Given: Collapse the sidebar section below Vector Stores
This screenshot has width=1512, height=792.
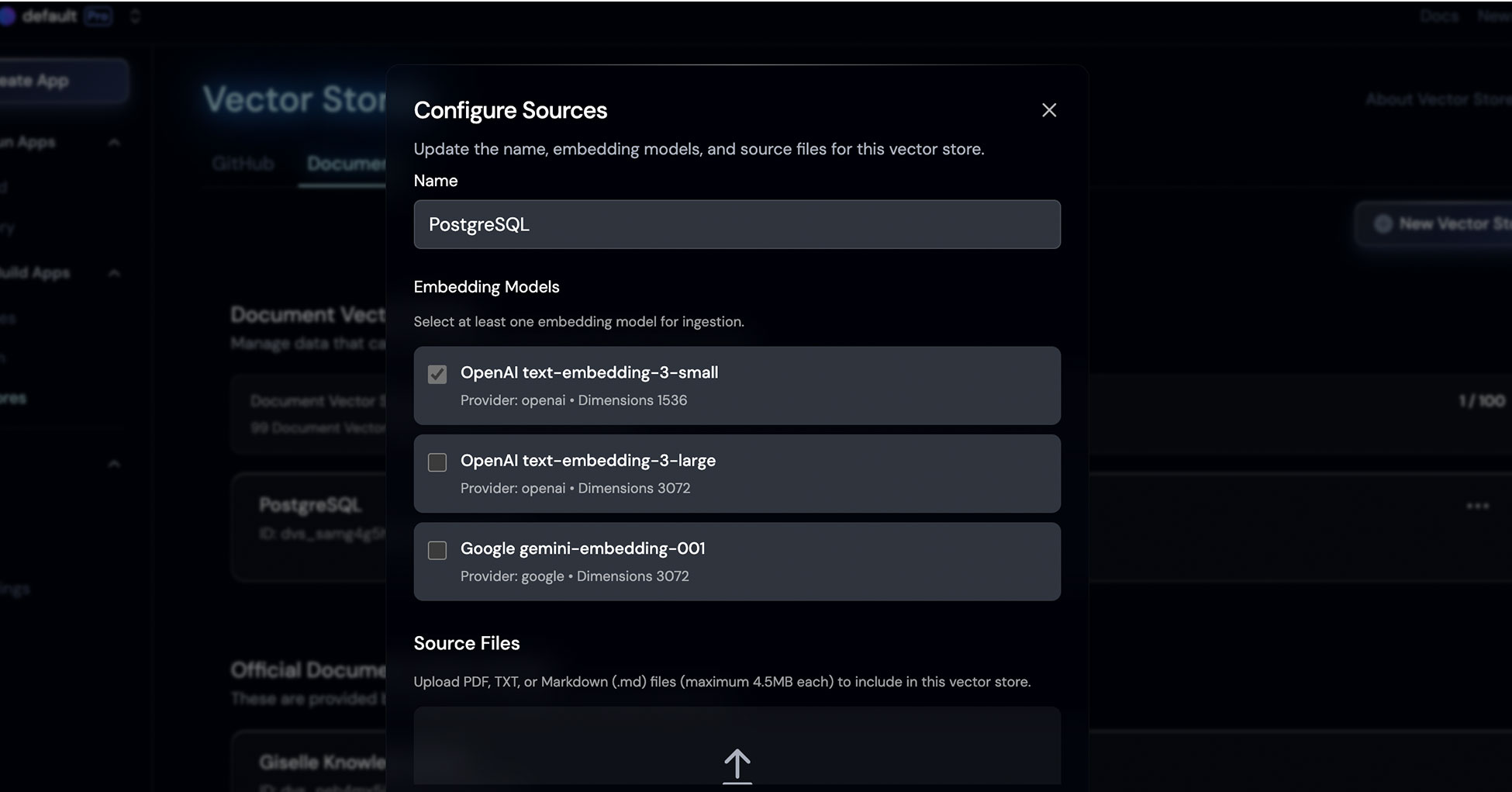Looking at the screenshot, I should click(114, 464).
